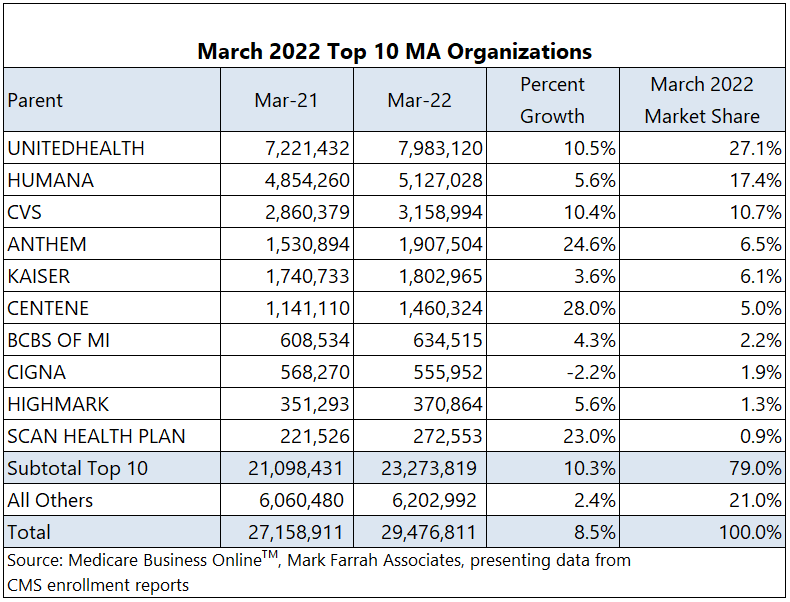Select Highmark market share 1.3%
Viewport: 790px width, 602px height.
point(761,405)
